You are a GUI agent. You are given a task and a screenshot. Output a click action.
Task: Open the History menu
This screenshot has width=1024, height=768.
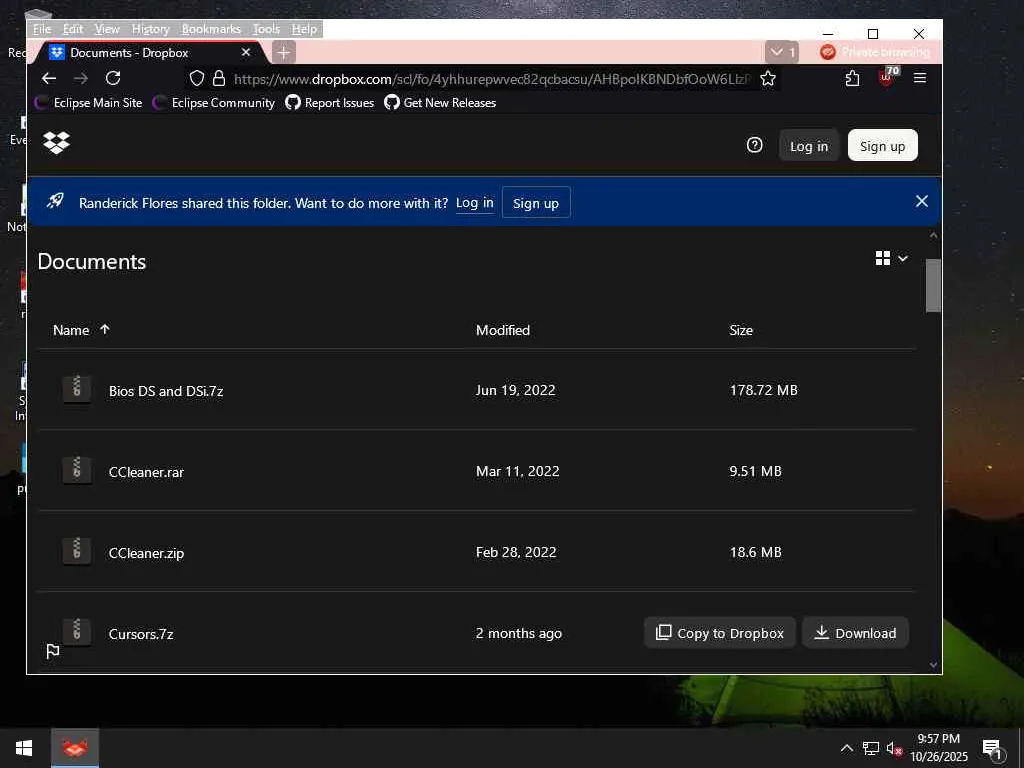tap(150, 29)
